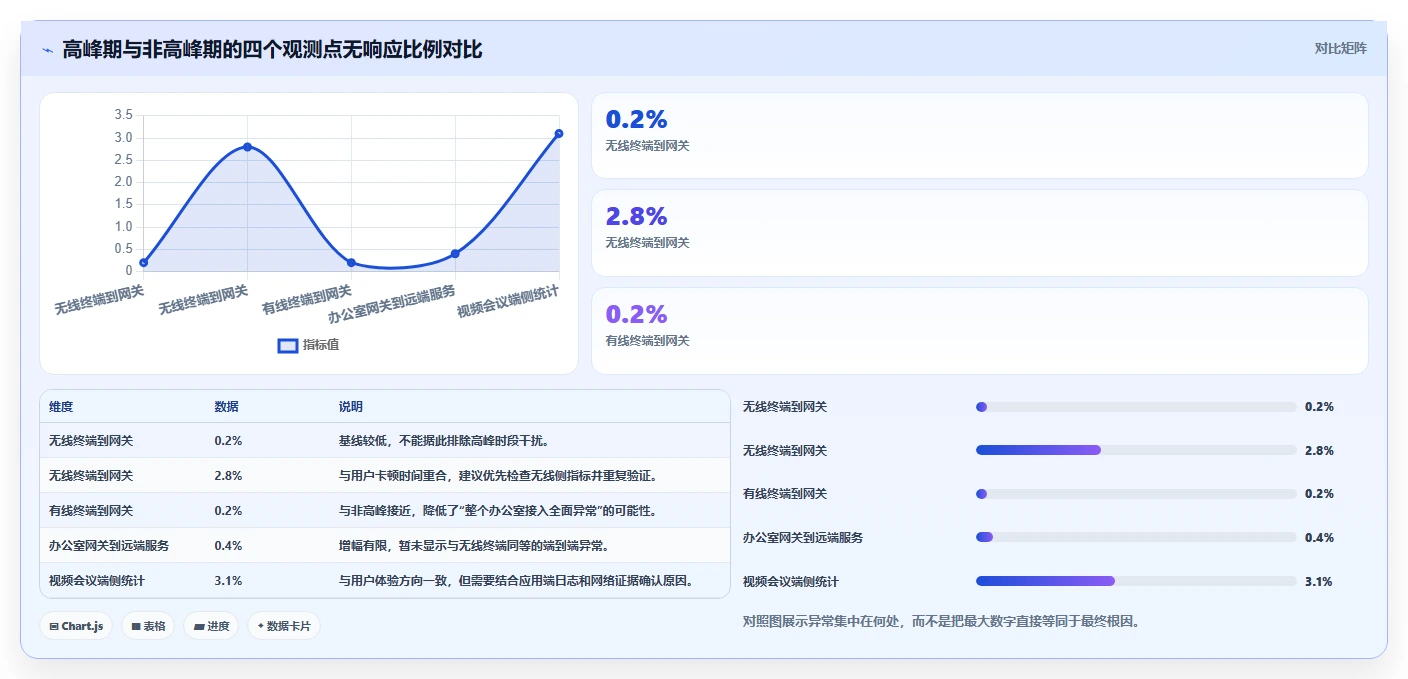Click 视频会议端侧统计 in the table's 维度 column

97,580
